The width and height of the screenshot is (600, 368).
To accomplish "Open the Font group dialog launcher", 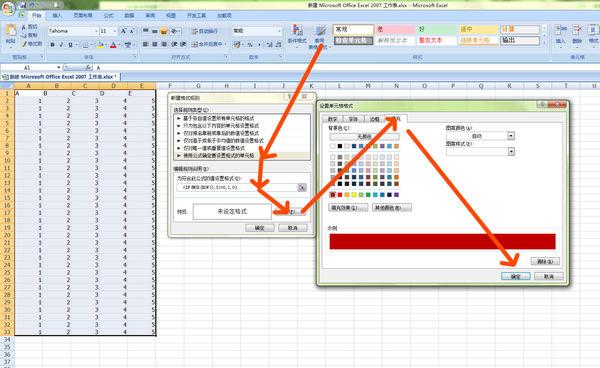I will click(134, 57).
